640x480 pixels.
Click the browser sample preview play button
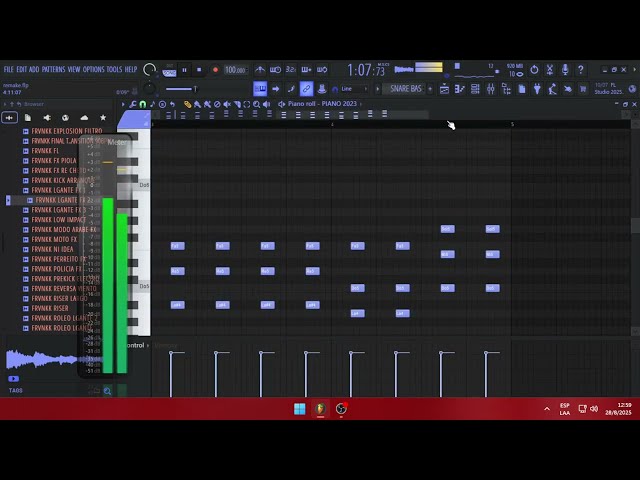[13, 379]
